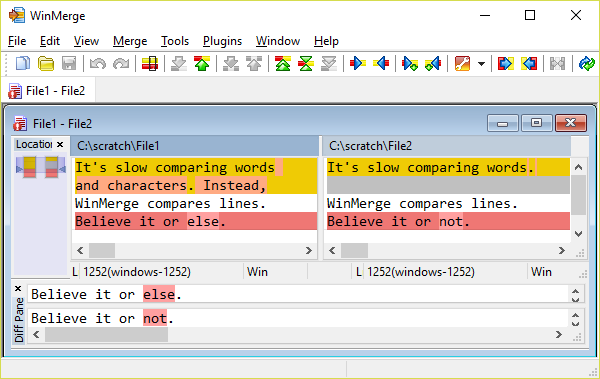Image resolution: width=600 pixels, height=379 pixels.
Task: Click Diff Pane scrollbar right arrow
Action: tap(559, 335)
